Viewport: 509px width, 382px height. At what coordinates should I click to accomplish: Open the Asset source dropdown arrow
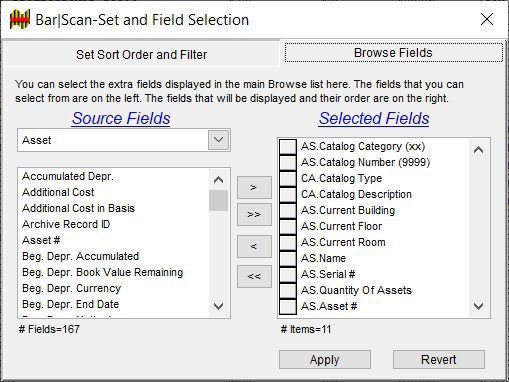219,140
